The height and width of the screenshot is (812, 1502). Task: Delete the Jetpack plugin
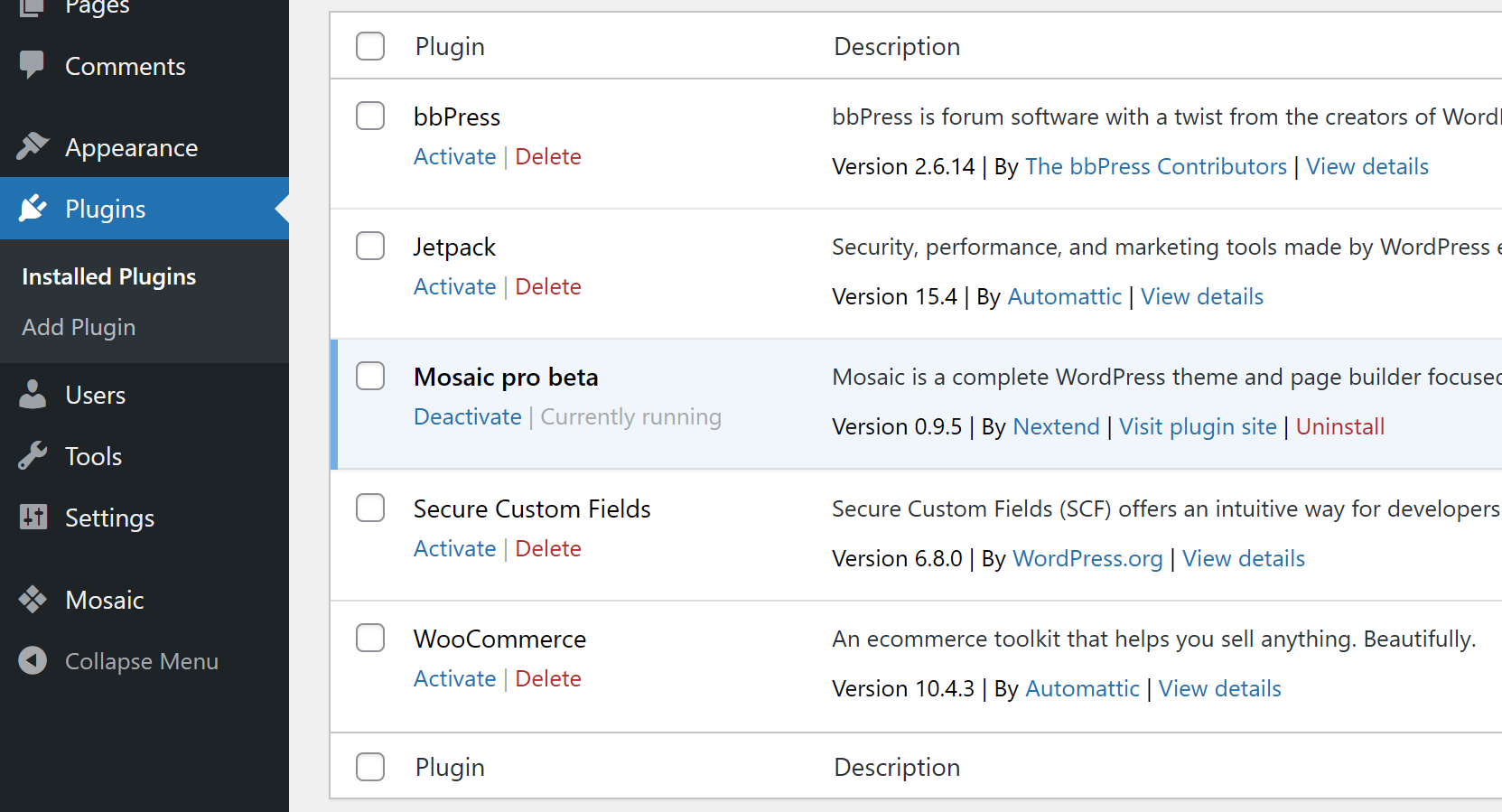pyautogui.click(x=547, y=286)
